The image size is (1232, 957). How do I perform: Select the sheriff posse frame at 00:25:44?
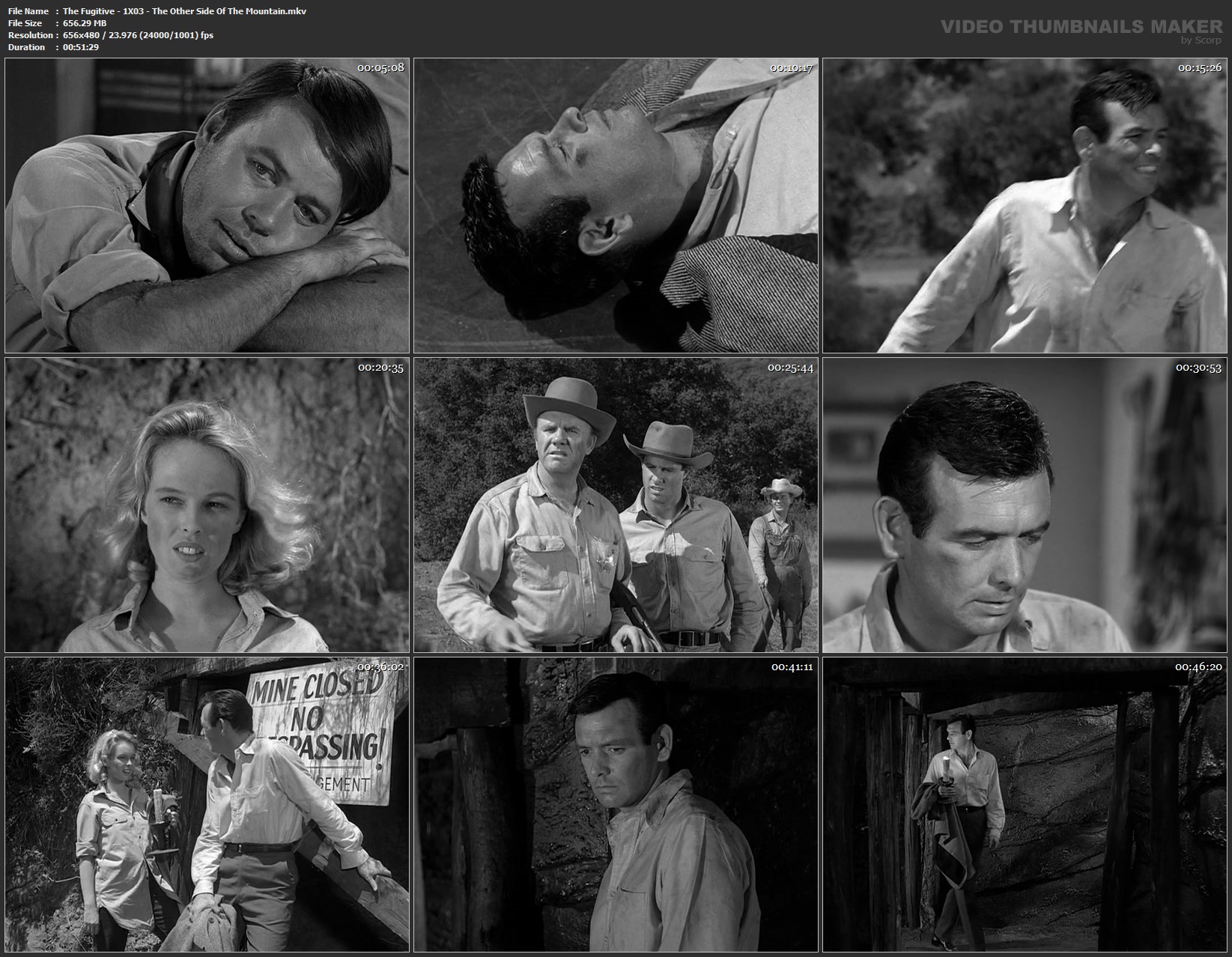616,505
